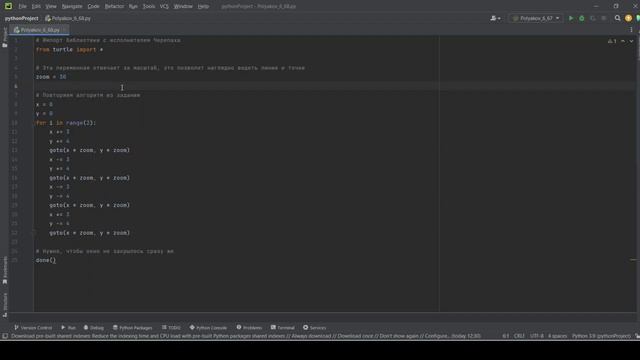Click the warning count indicator in editor
Image resolution: width=640 pixels, height=360 pixels.
click(612, 41)
